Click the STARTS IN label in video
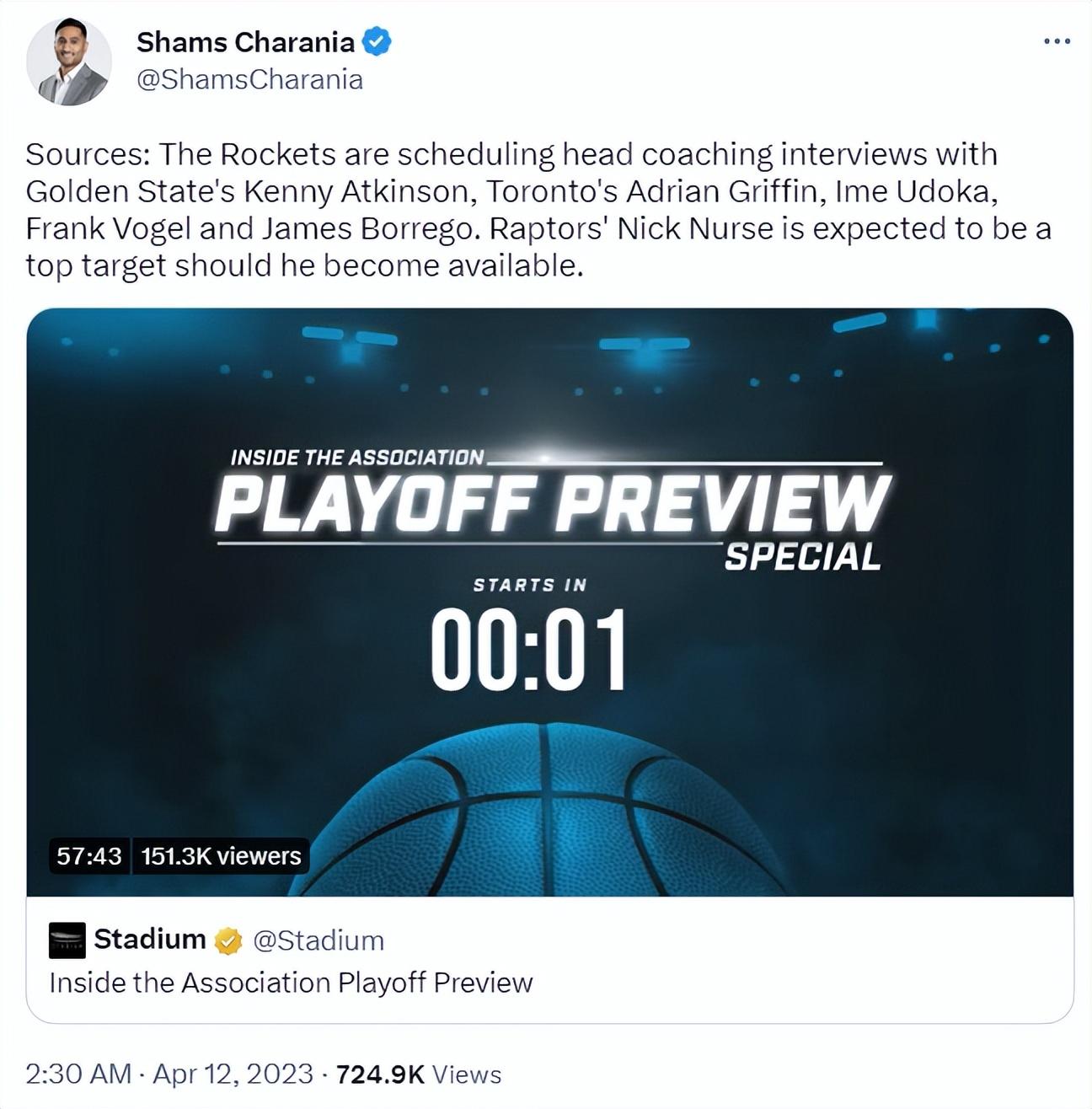The width and height of the screenshot is (1092, 1109). (529, 585)
